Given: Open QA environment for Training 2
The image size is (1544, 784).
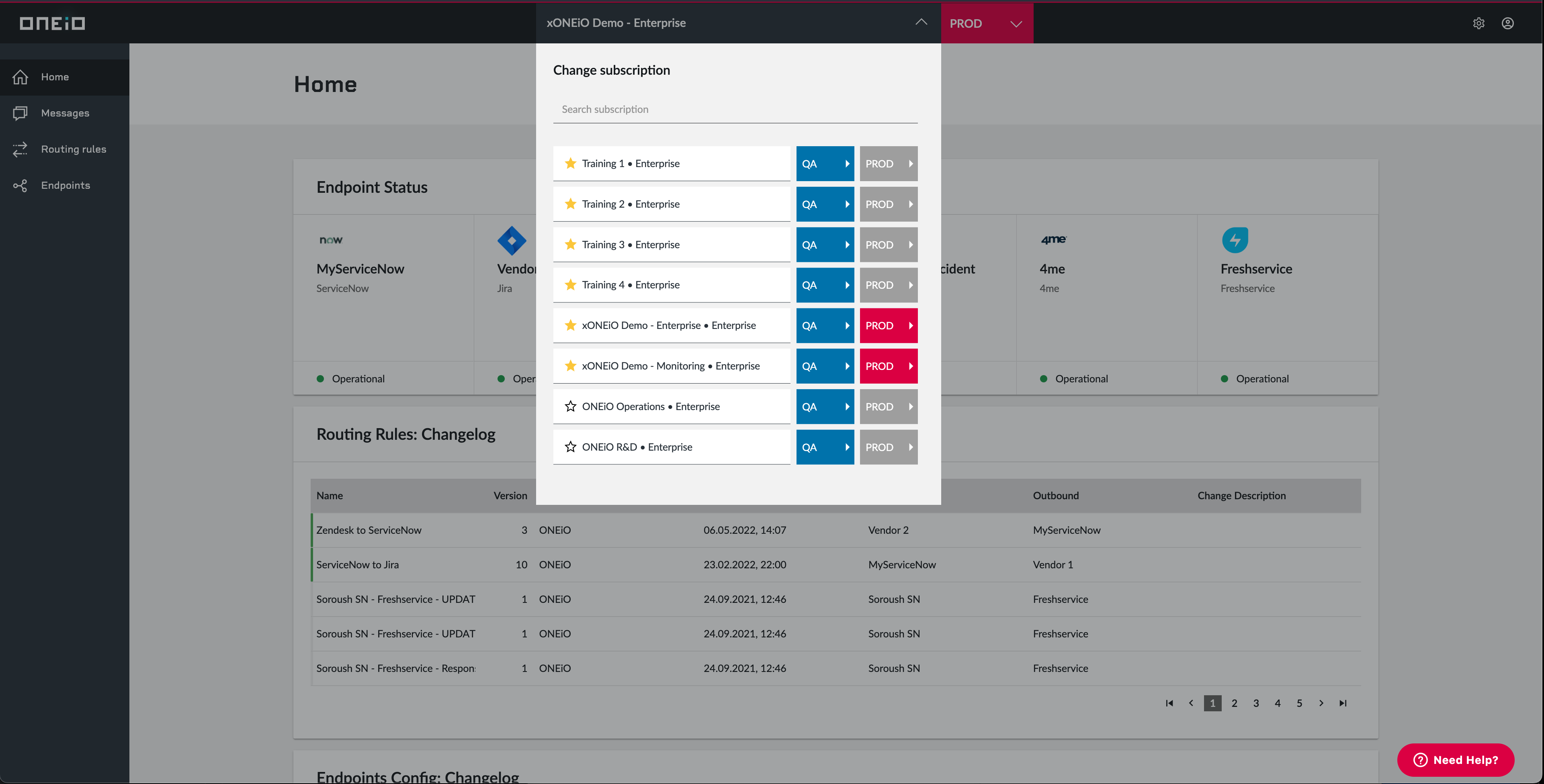Looking at the screenshot, I should pyautogui.click(x=825, y=204).
